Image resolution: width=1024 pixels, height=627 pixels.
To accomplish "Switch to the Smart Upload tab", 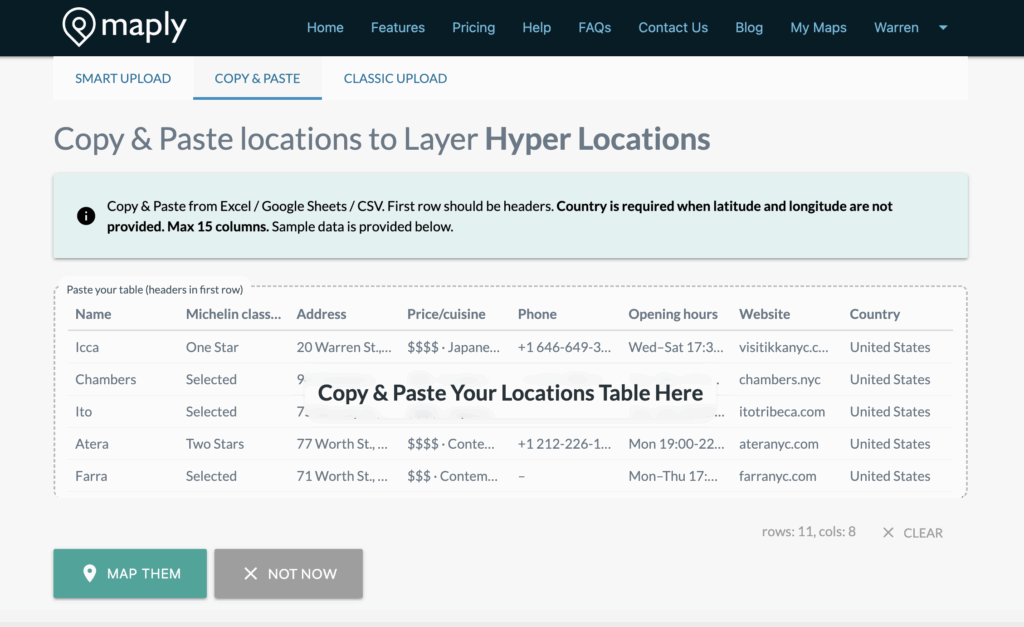I will tap(123, 78).
